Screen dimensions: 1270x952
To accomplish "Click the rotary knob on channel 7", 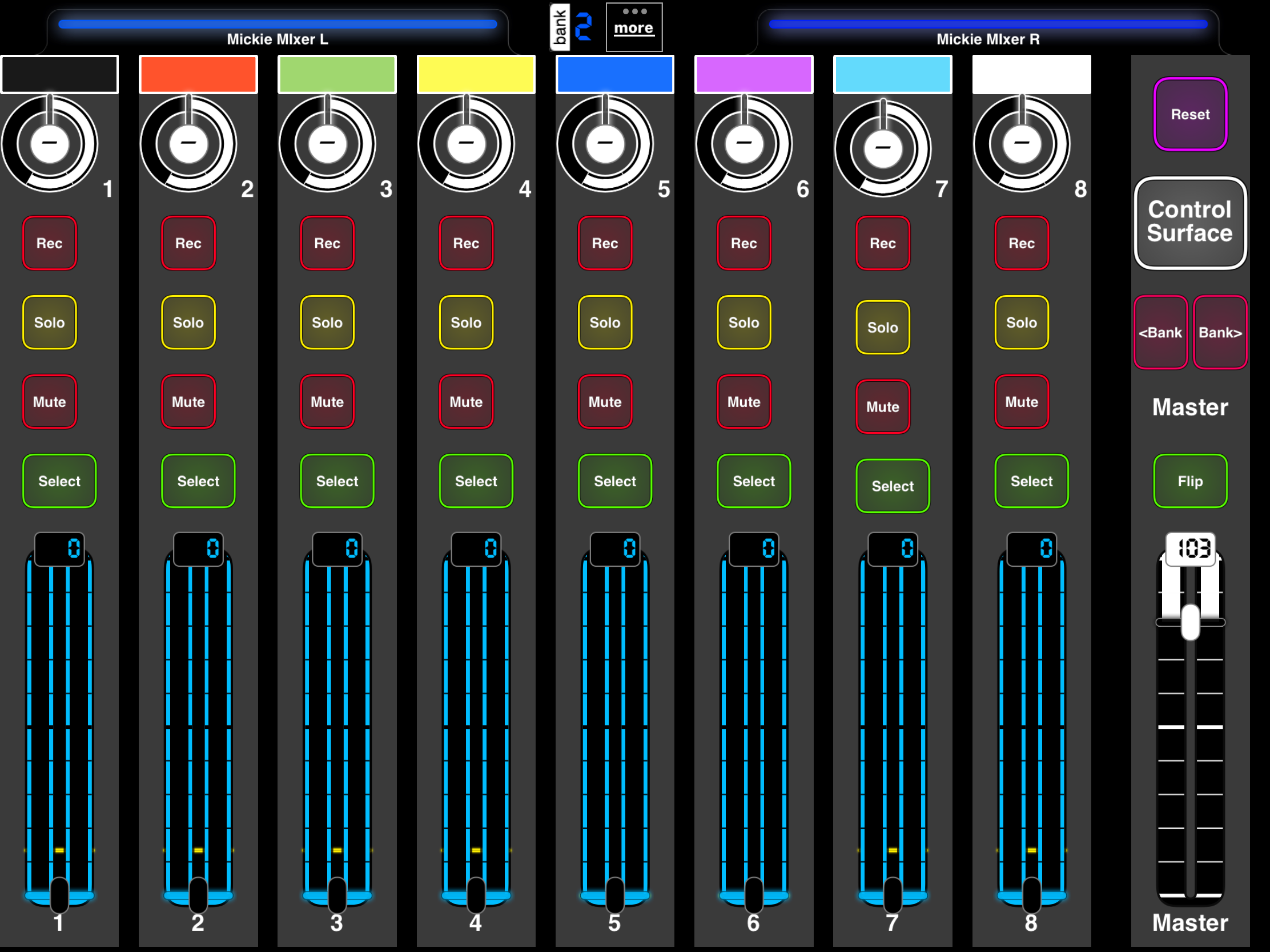I will [x=883, y=148].
